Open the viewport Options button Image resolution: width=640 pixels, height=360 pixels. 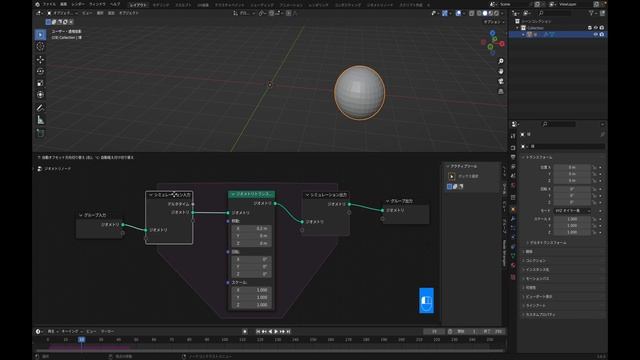pyautogui.click(x=494, y=22)
